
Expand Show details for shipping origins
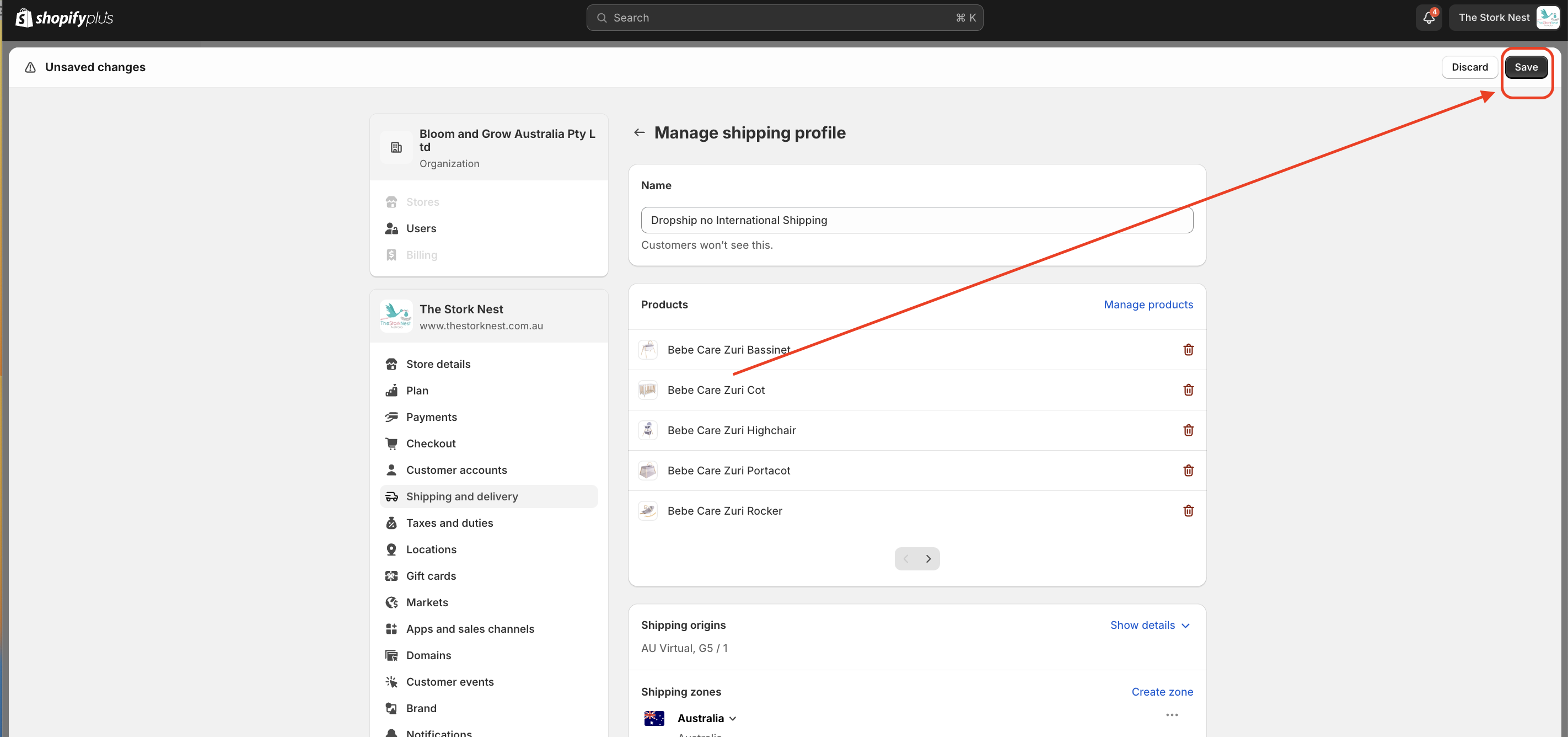tap(1150, 625)
